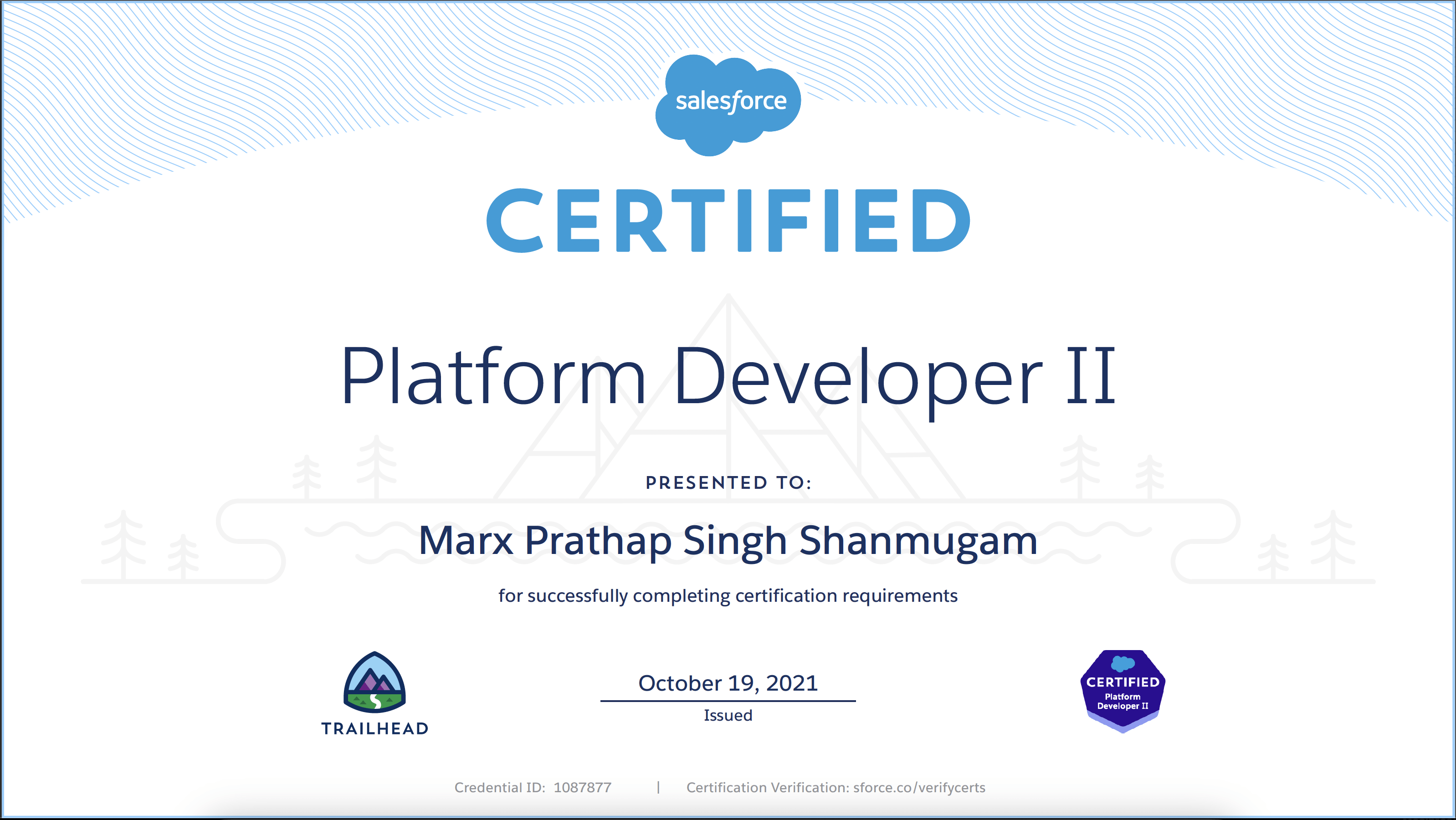
Task: Click the PRESENTED TO: label
Action: [728, 482]
